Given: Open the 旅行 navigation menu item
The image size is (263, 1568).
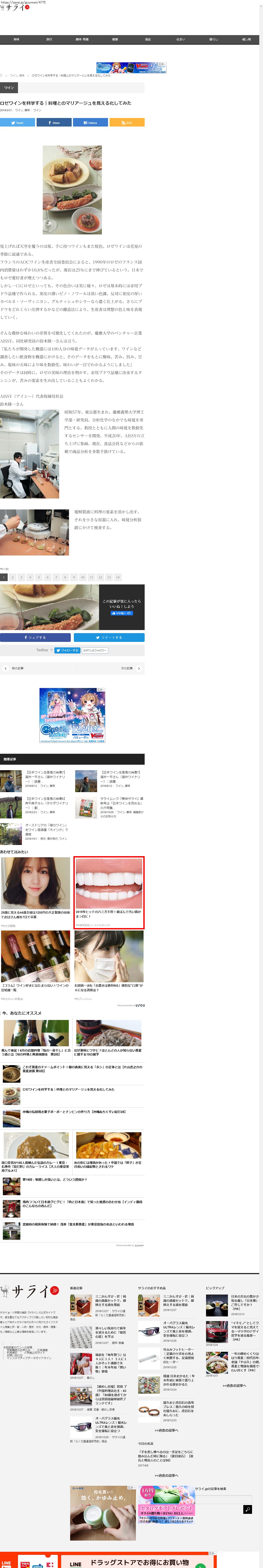Looking at the screenshot, I should pyautogui.click(x=49, y=39).
